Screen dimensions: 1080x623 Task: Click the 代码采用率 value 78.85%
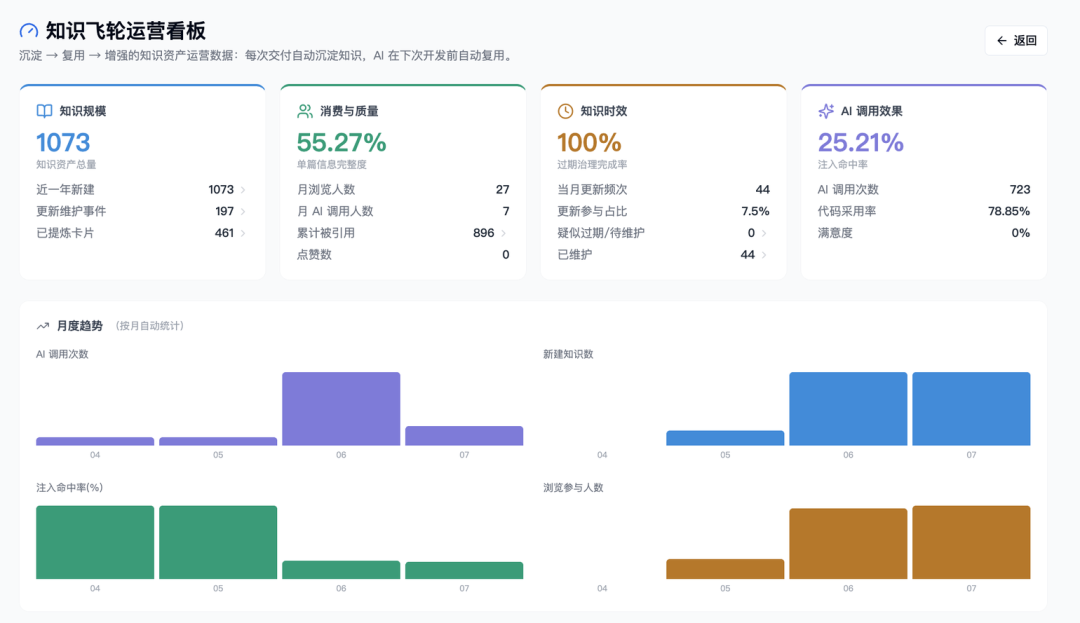[1009, 211]
